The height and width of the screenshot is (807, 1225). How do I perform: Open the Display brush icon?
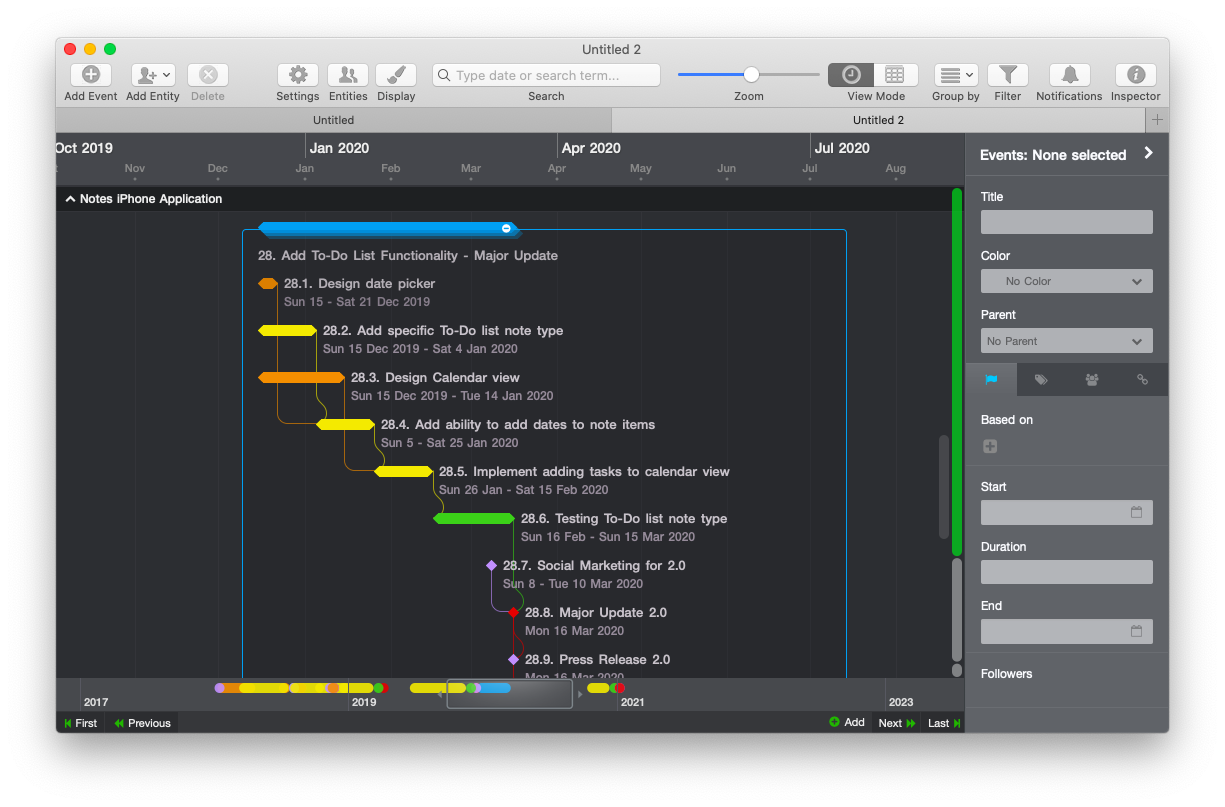coord(396,75)
